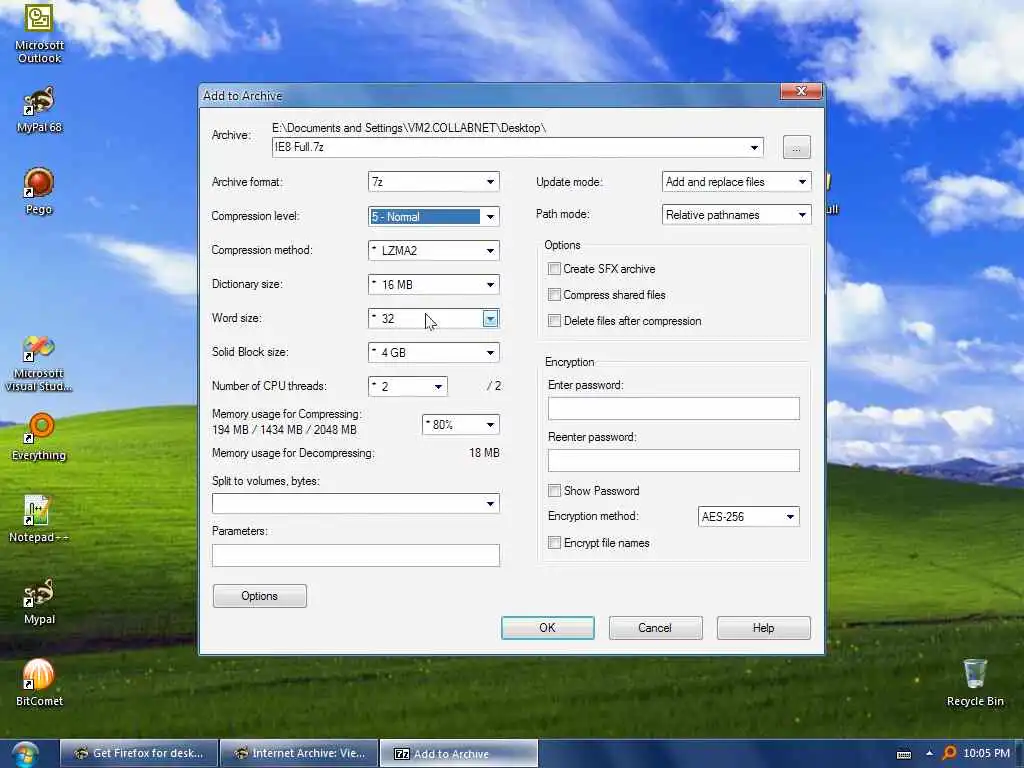
Task: Expand the Dictionary size dropdown
Action: pos(434,285)
